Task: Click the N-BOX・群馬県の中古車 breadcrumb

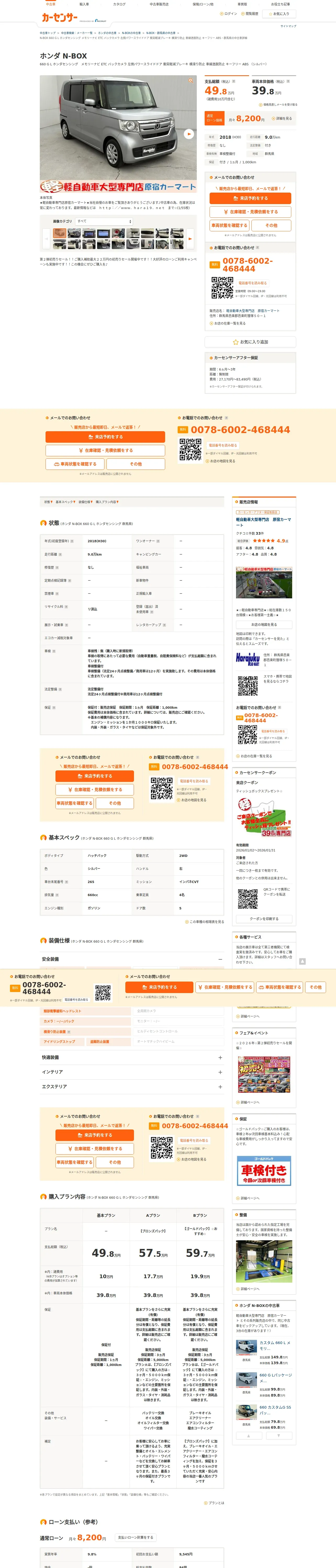Action: (x=160, y=33)
